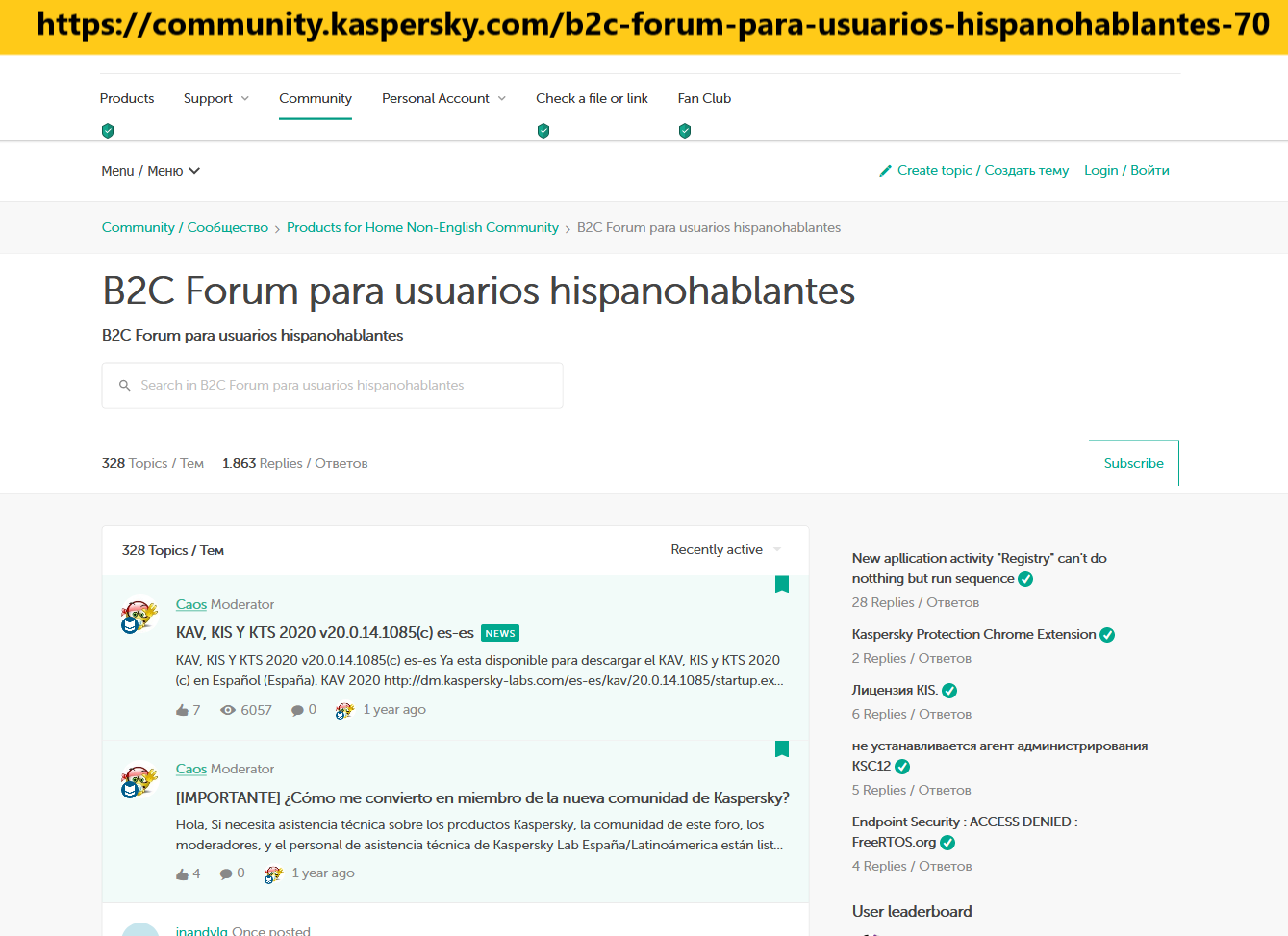Click the shield icon under Fan Club

[685, 131]
